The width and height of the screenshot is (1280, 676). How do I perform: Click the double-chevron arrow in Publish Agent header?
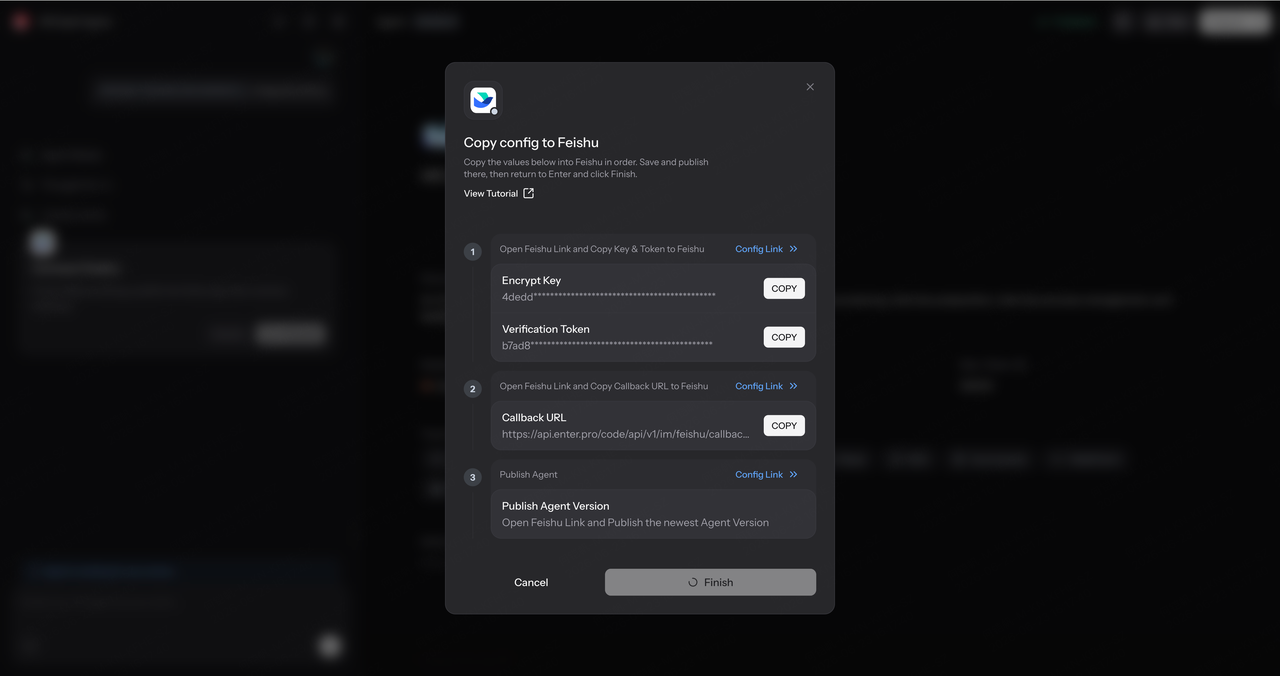point(794,474)
